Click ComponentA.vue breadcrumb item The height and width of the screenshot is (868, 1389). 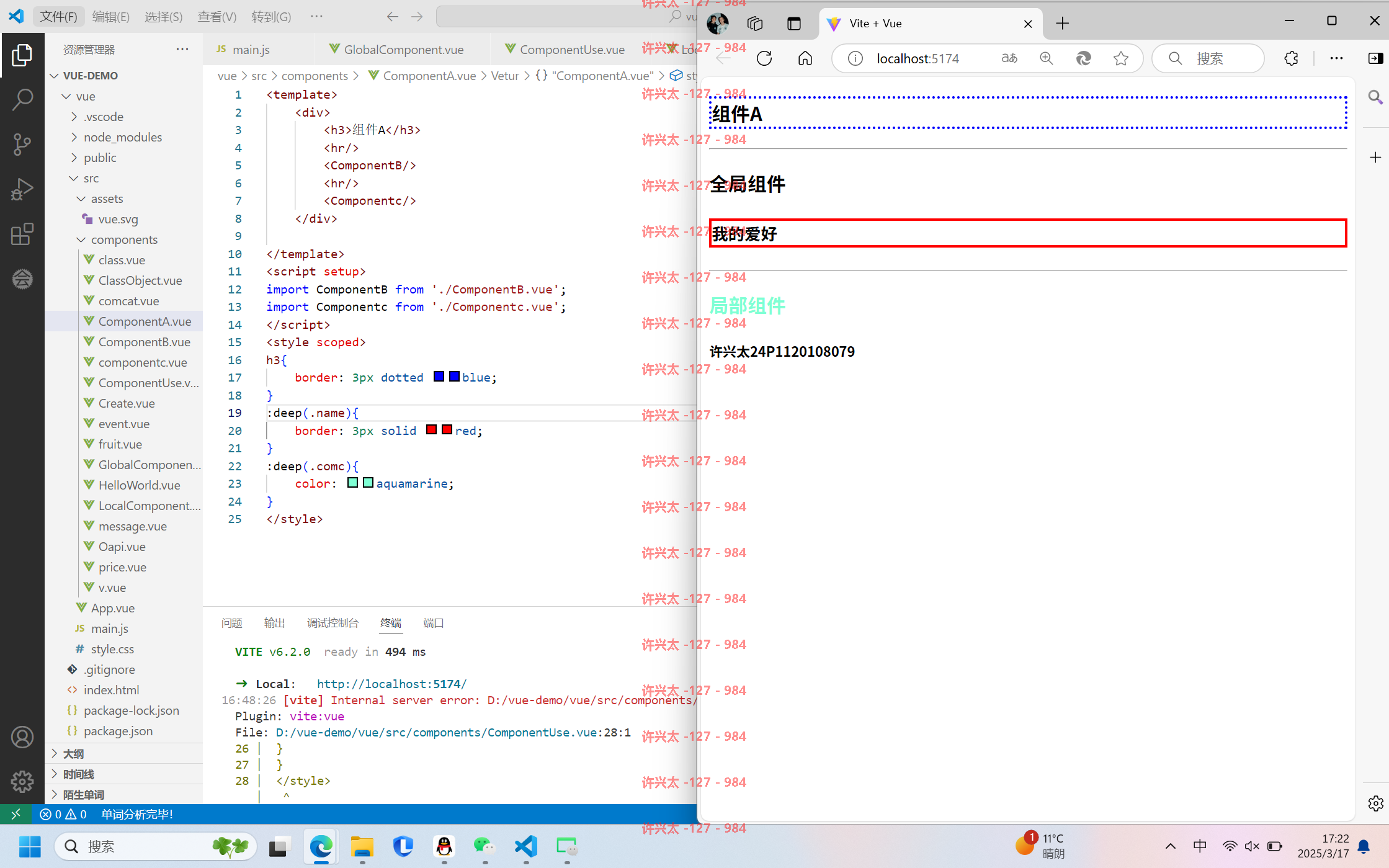pos(429,76)
